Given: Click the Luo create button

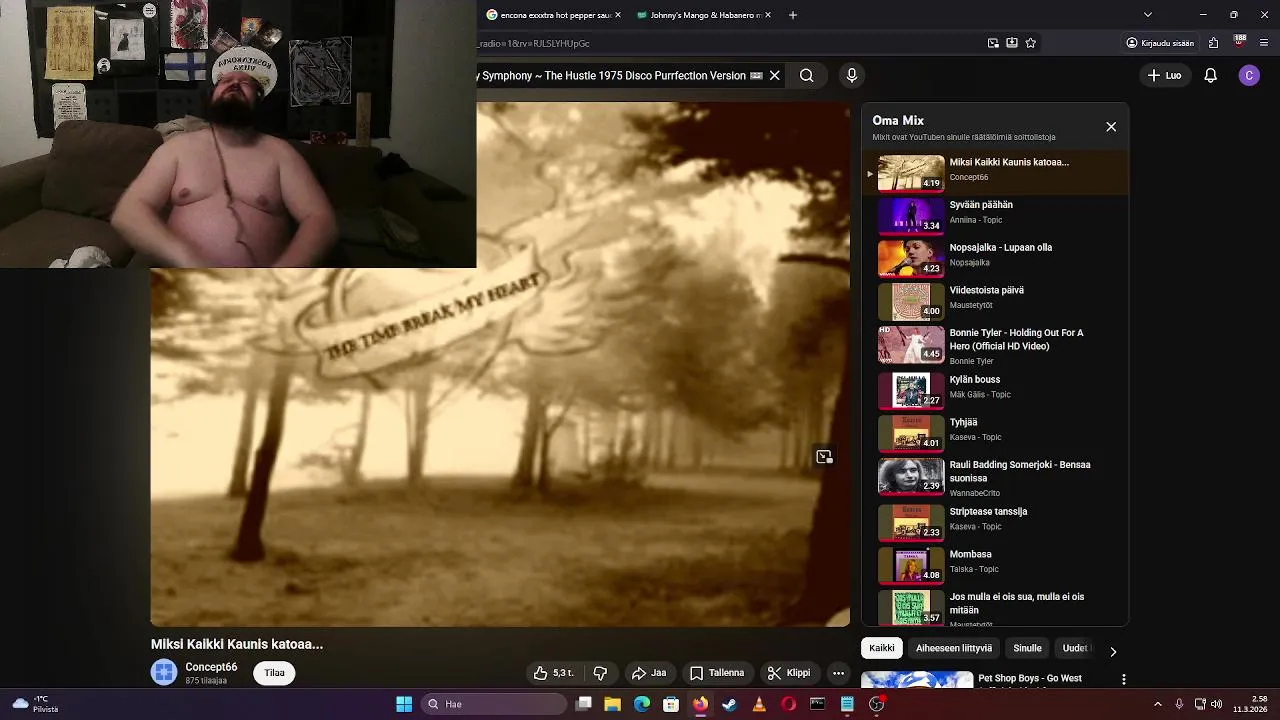Looking at the screenshot, I should [x=1164, y=75].
